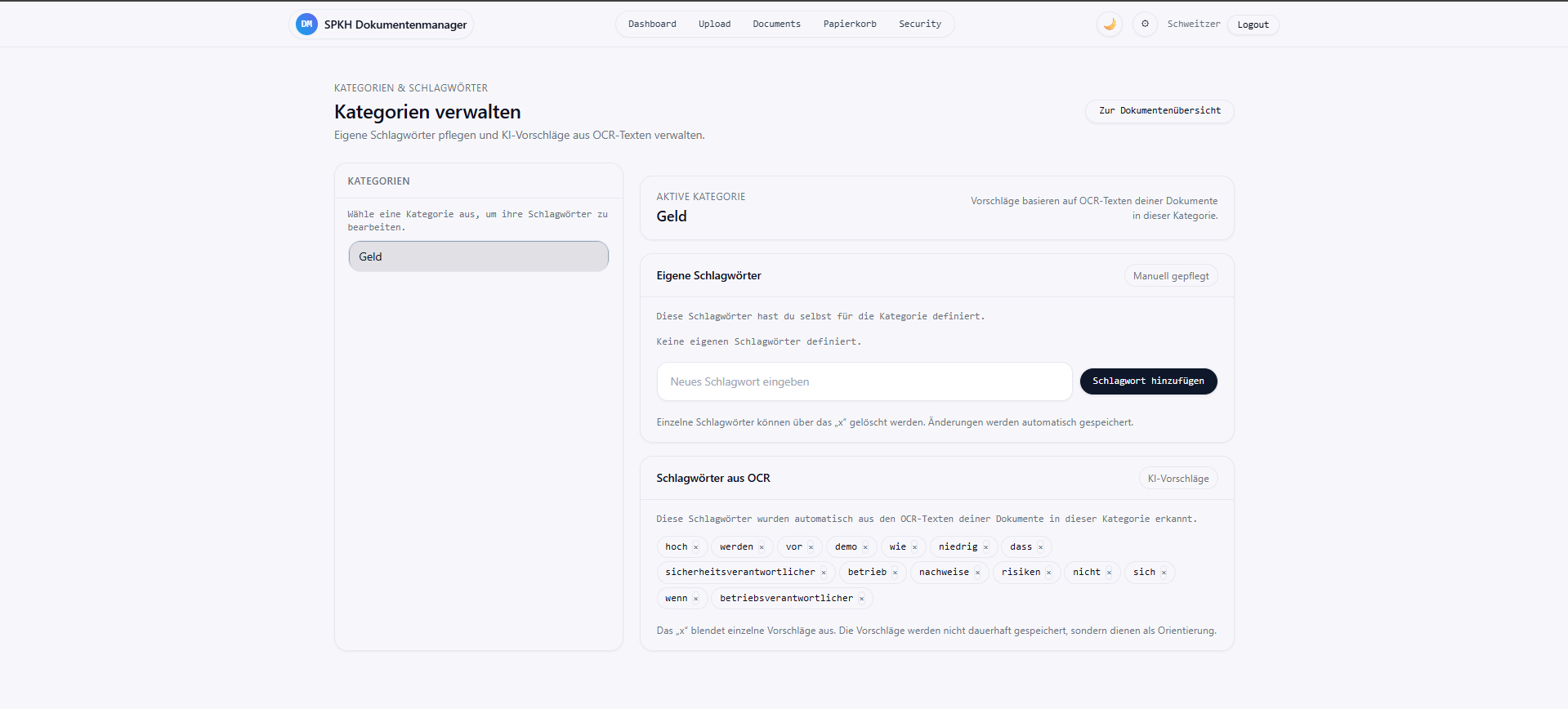Log out using the Logout button
1568x709 pixels.
point(1253,25)
